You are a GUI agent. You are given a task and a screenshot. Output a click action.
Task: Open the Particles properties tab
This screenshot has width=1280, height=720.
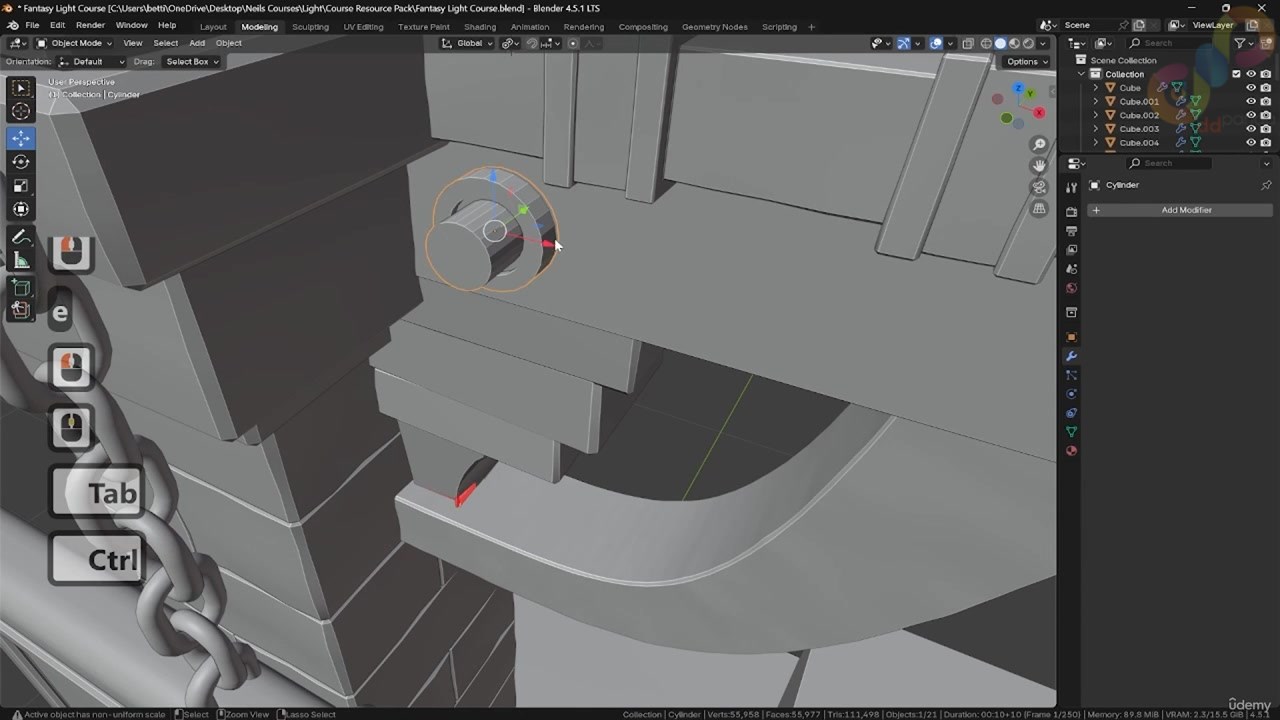[1071, 375]
